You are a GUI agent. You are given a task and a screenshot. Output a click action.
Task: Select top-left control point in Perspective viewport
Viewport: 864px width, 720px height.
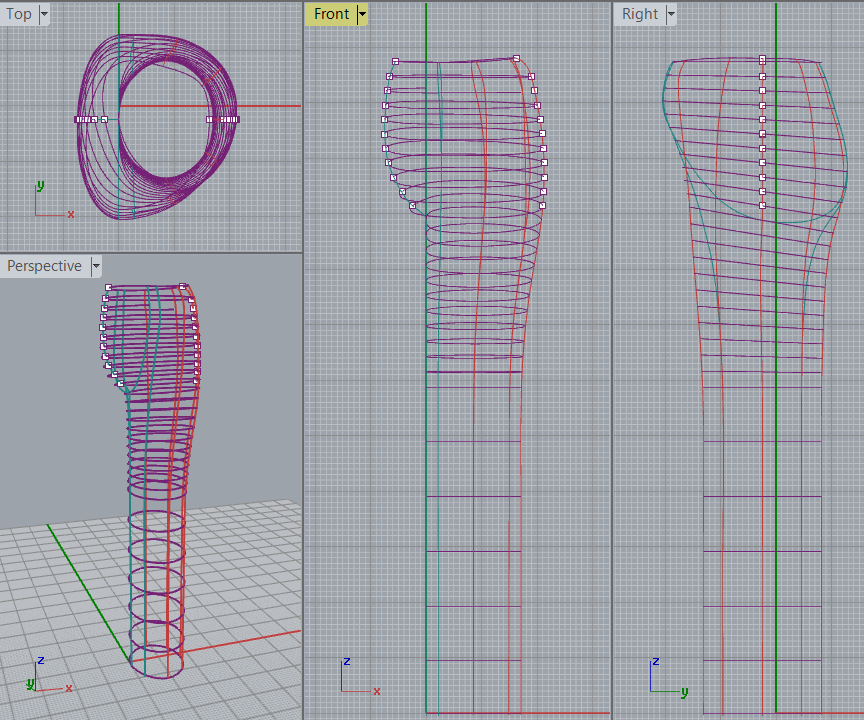tap(107, 287)
